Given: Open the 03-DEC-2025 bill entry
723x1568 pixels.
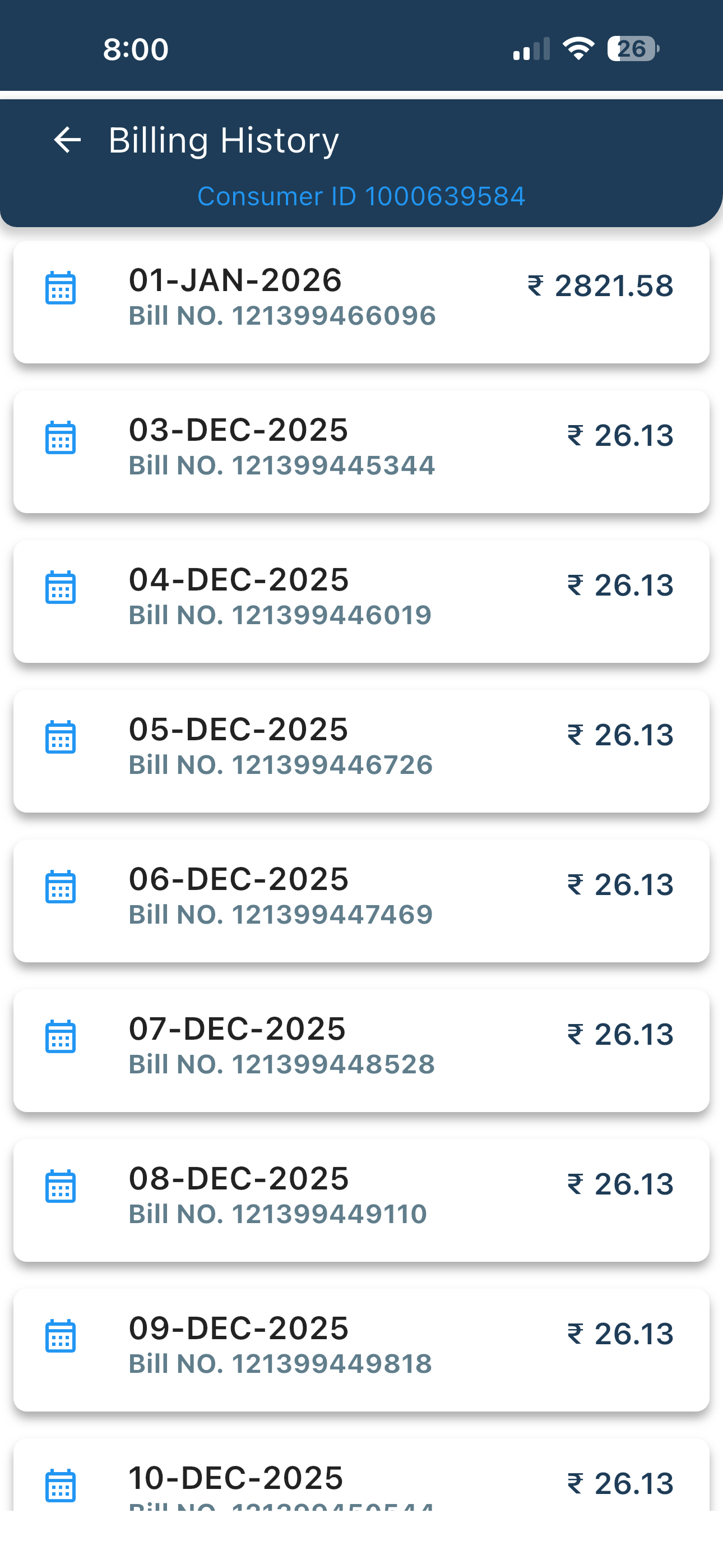Looking at the screenshot, I should coord(239,430).
